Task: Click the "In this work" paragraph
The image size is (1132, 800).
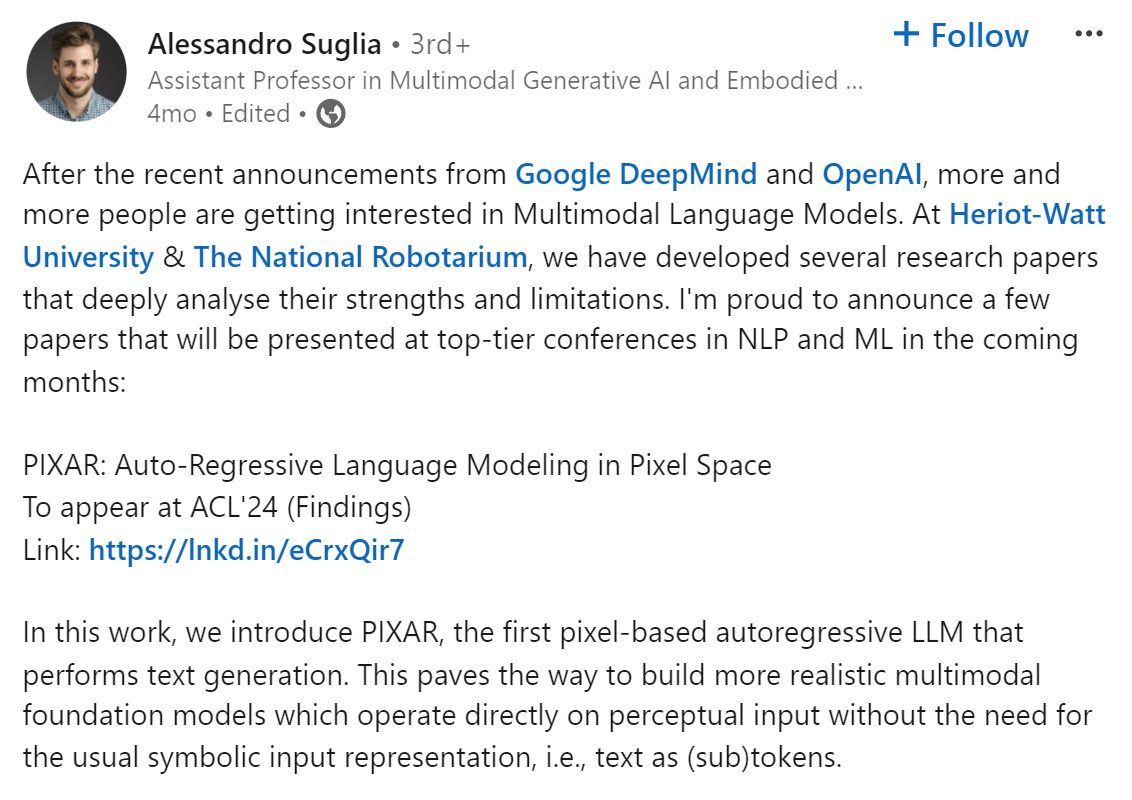Action: (556, 695)
